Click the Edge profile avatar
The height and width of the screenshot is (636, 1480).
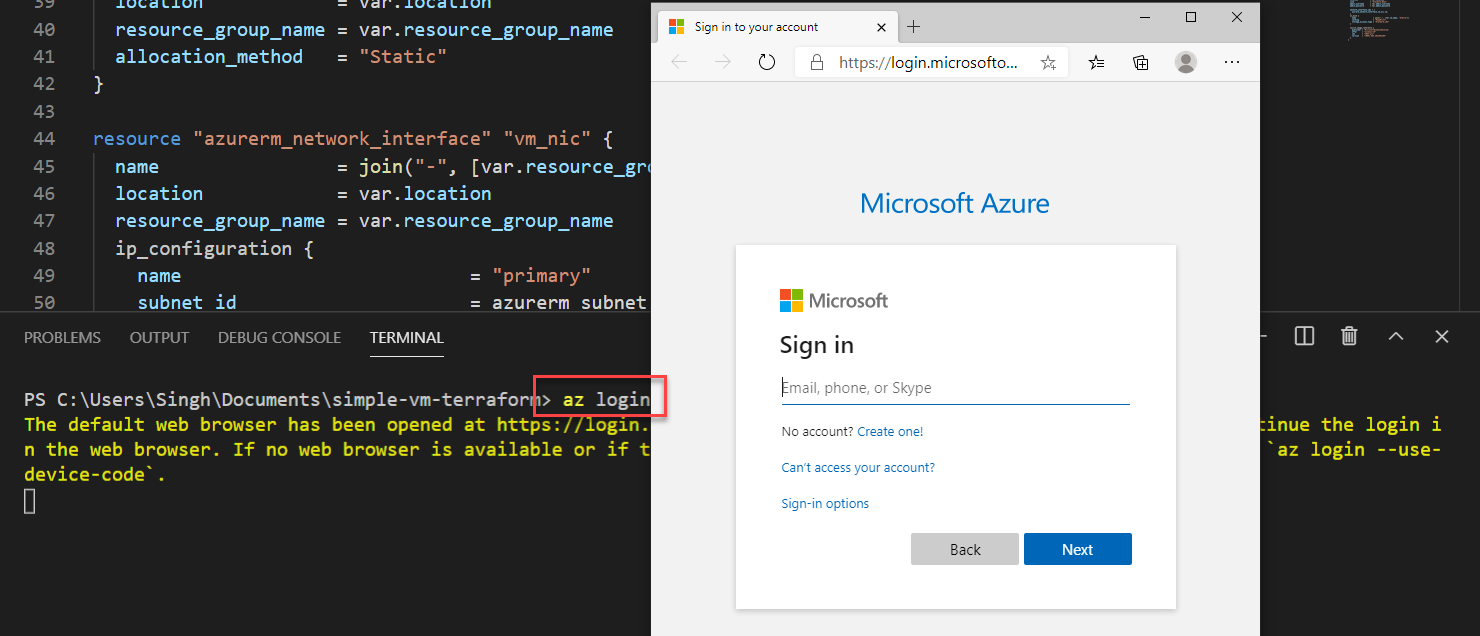(1185, 62)
